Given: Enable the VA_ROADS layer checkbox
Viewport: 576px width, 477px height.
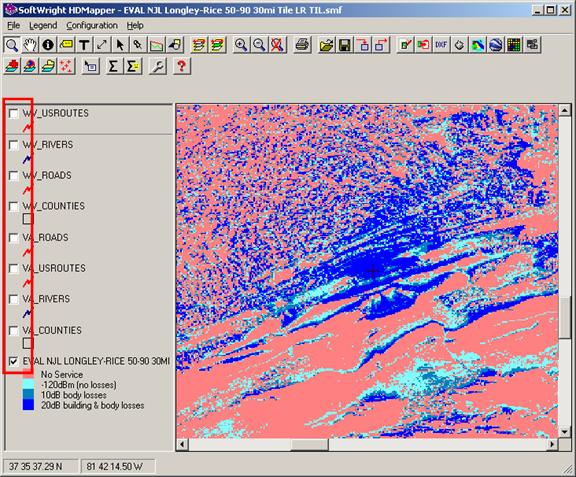Looking at the screenshot, I should pos(14,238).
